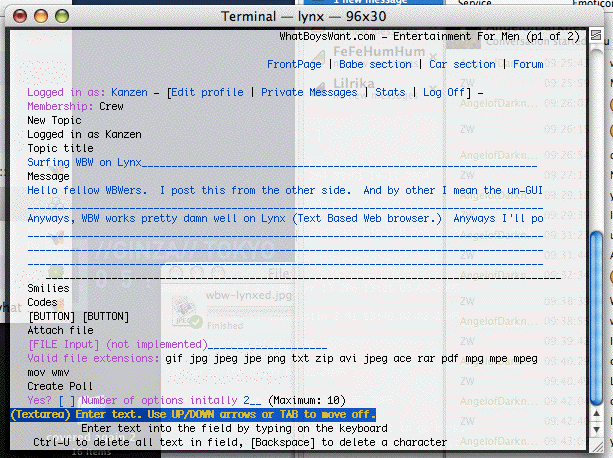The image size is (613, 458).
Task: Go to the Babe section link
Action: [375, 64]
